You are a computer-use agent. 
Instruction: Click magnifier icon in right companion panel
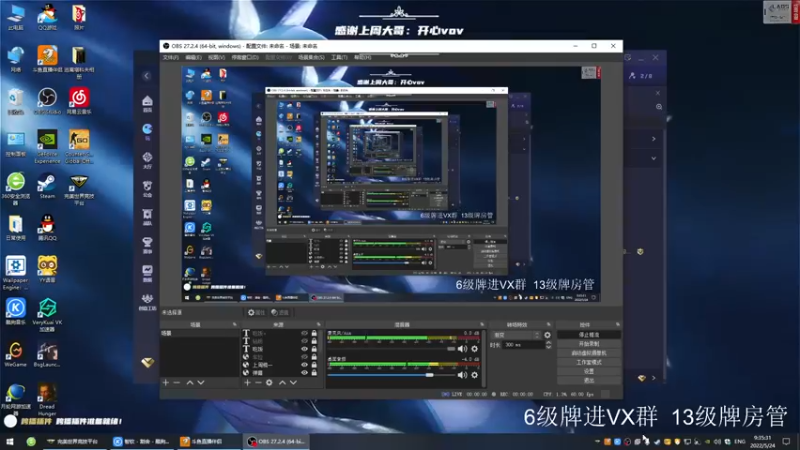(x=659, y=107)
